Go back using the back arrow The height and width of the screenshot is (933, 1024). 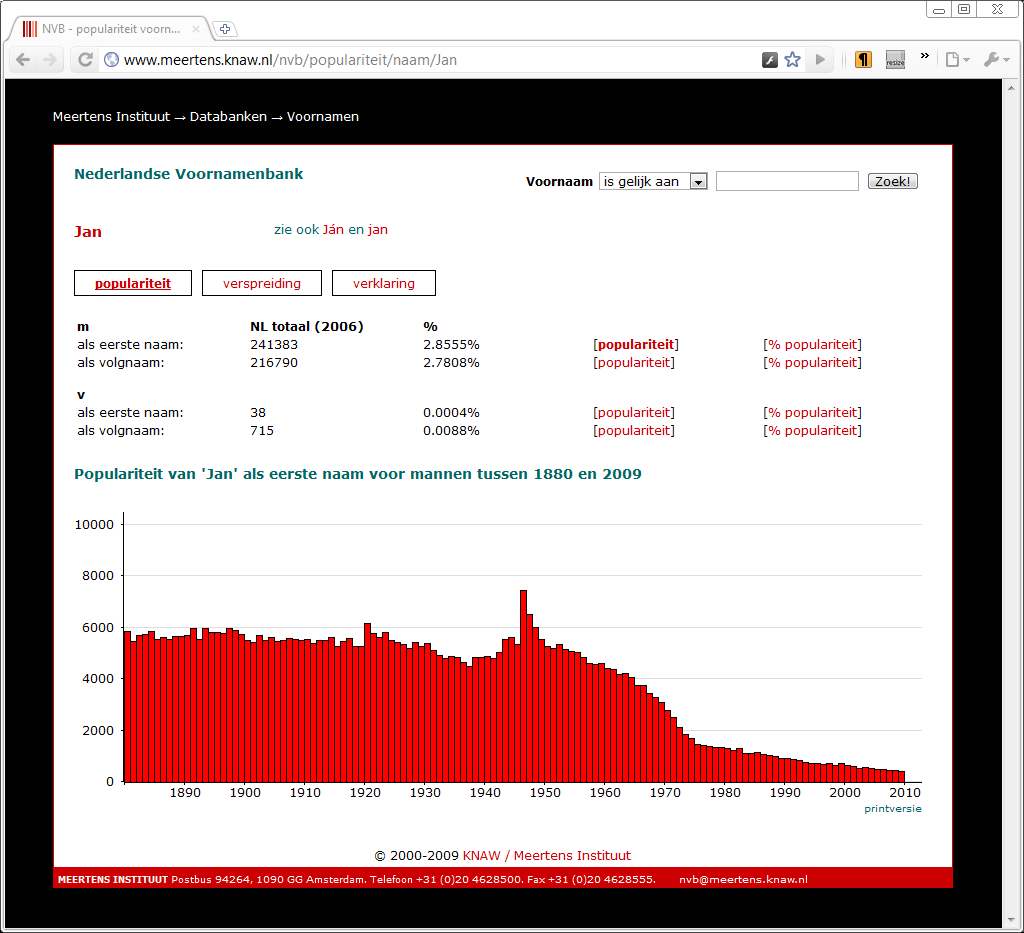(x=23, y=59)
